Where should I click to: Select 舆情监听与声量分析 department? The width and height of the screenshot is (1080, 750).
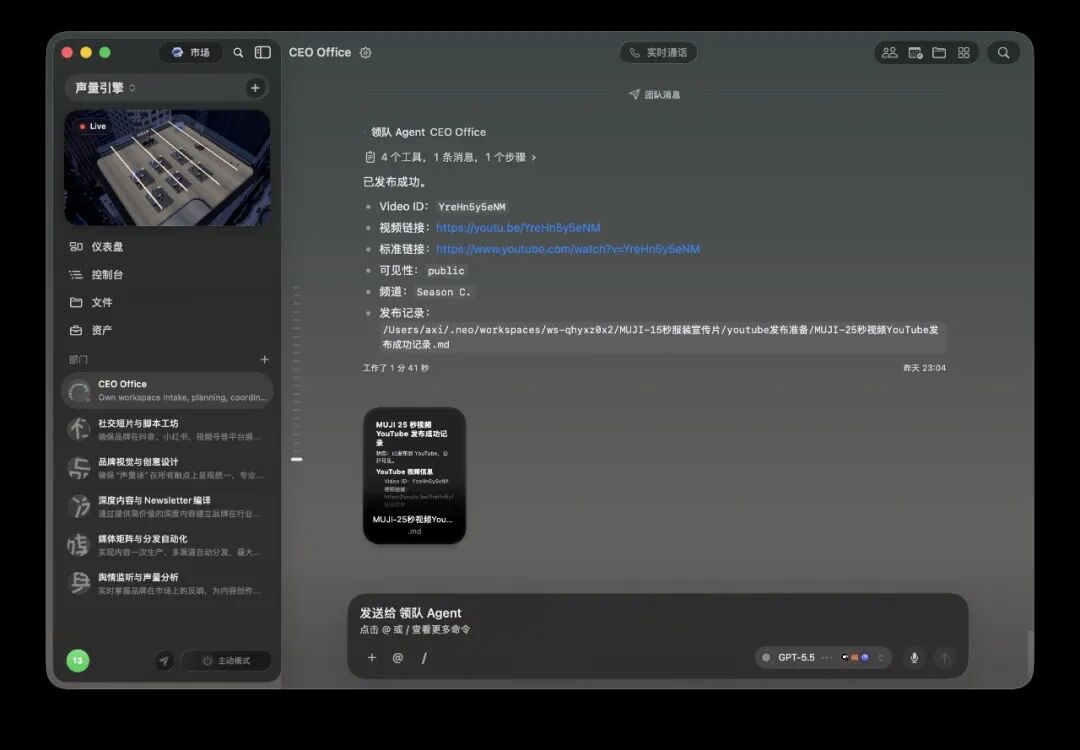pos(167,583)
